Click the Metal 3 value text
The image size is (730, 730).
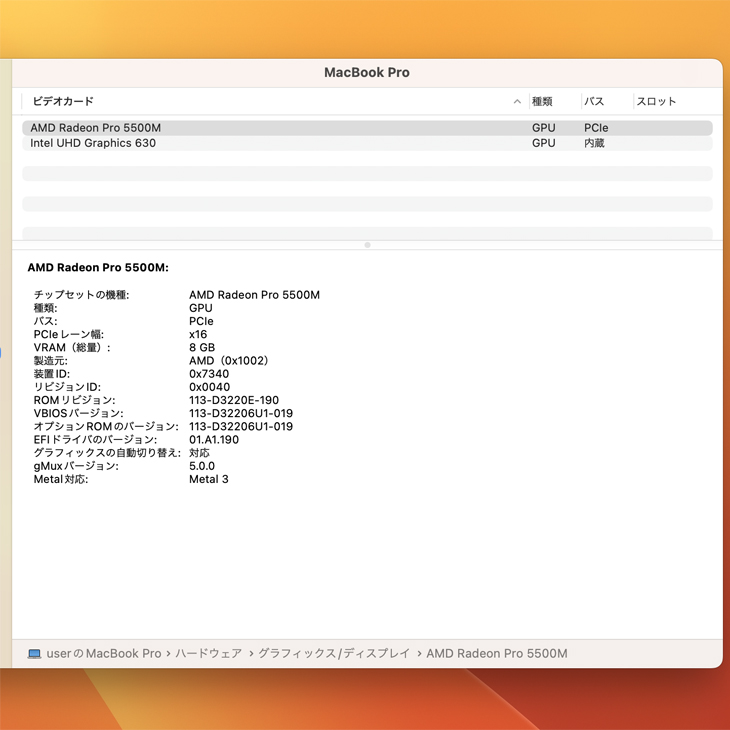pos(208,479)
